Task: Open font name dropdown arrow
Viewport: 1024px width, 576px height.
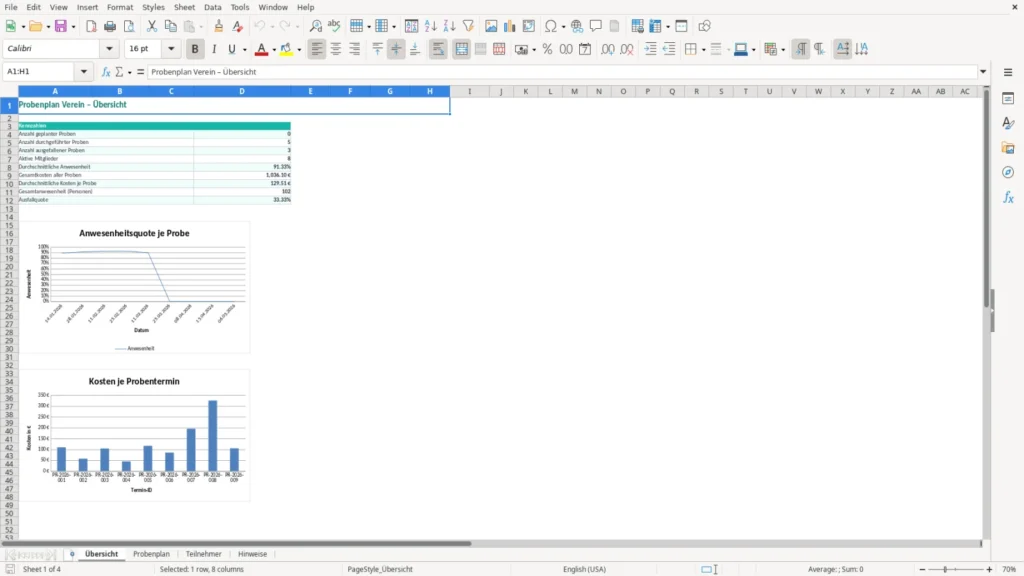Action: coord(109,48)
